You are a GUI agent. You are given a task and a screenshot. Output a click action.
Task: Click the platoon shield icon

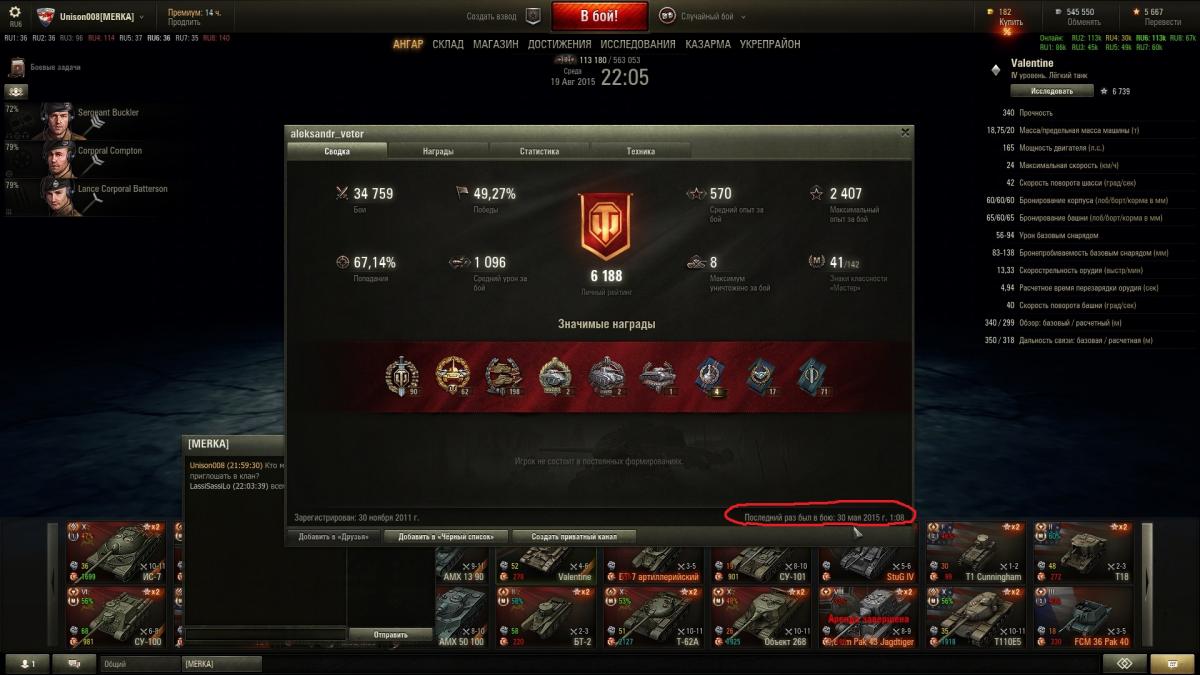click(533, 16)
